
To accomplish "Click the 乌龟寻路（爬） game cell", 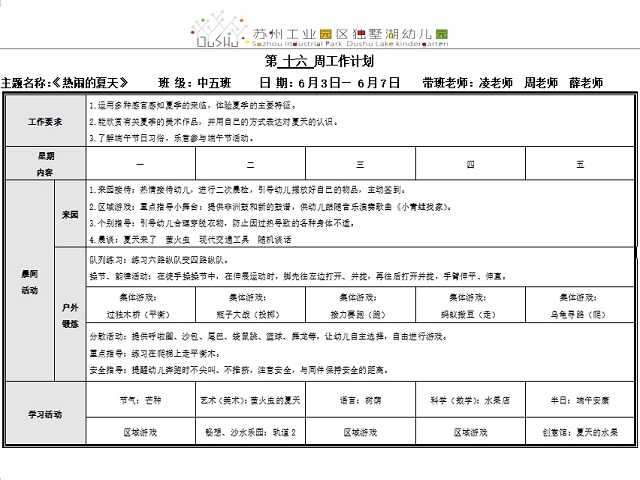I will [580, 305].
